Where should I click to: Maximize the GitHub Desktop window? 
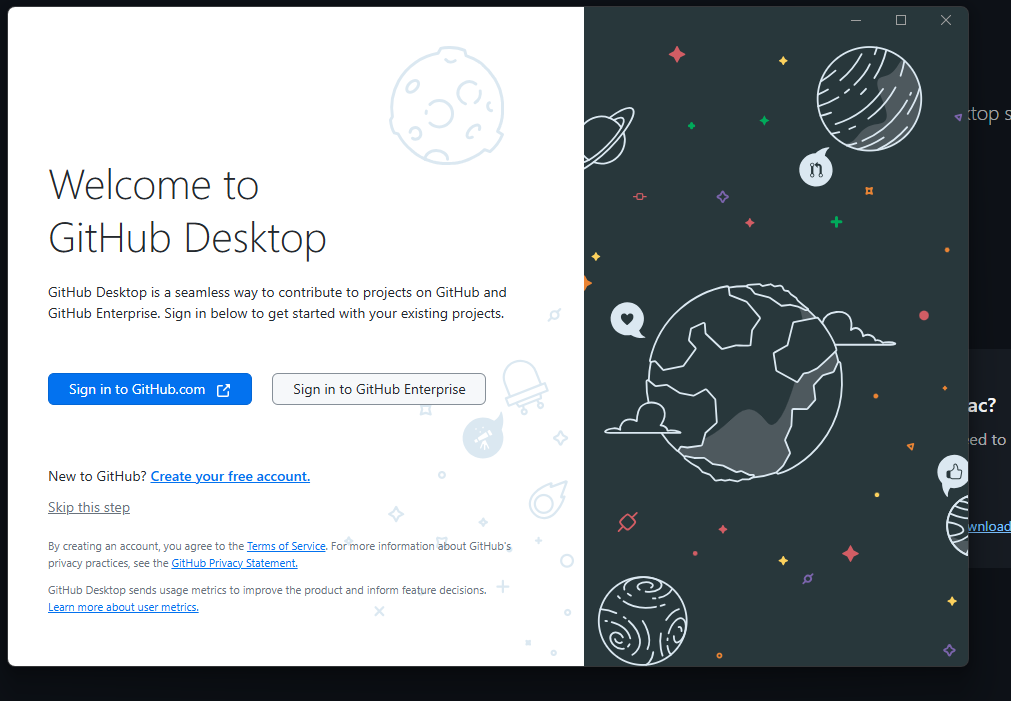pos(901,20)
